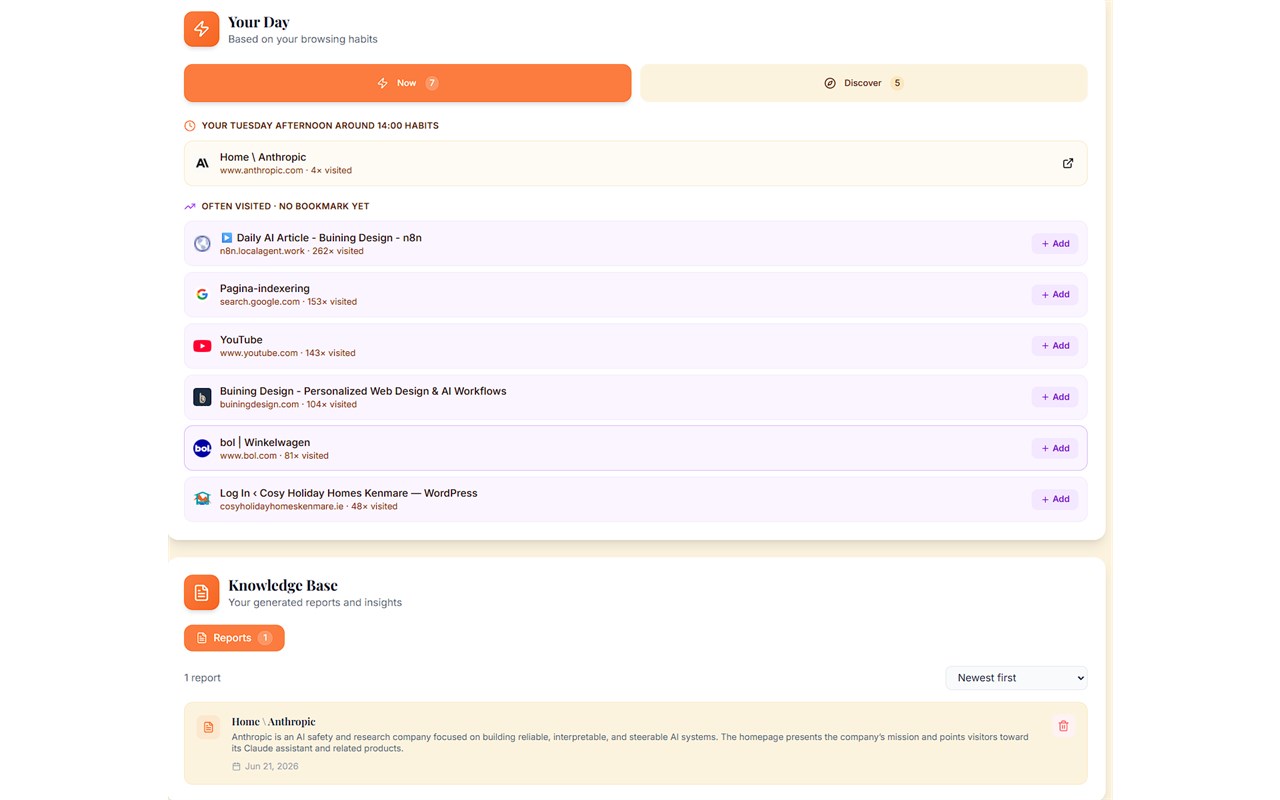This screenshot has width=1280, height=800.
Task: Add Buining Design as a bookmark
Action: (x=1055, y=397)
